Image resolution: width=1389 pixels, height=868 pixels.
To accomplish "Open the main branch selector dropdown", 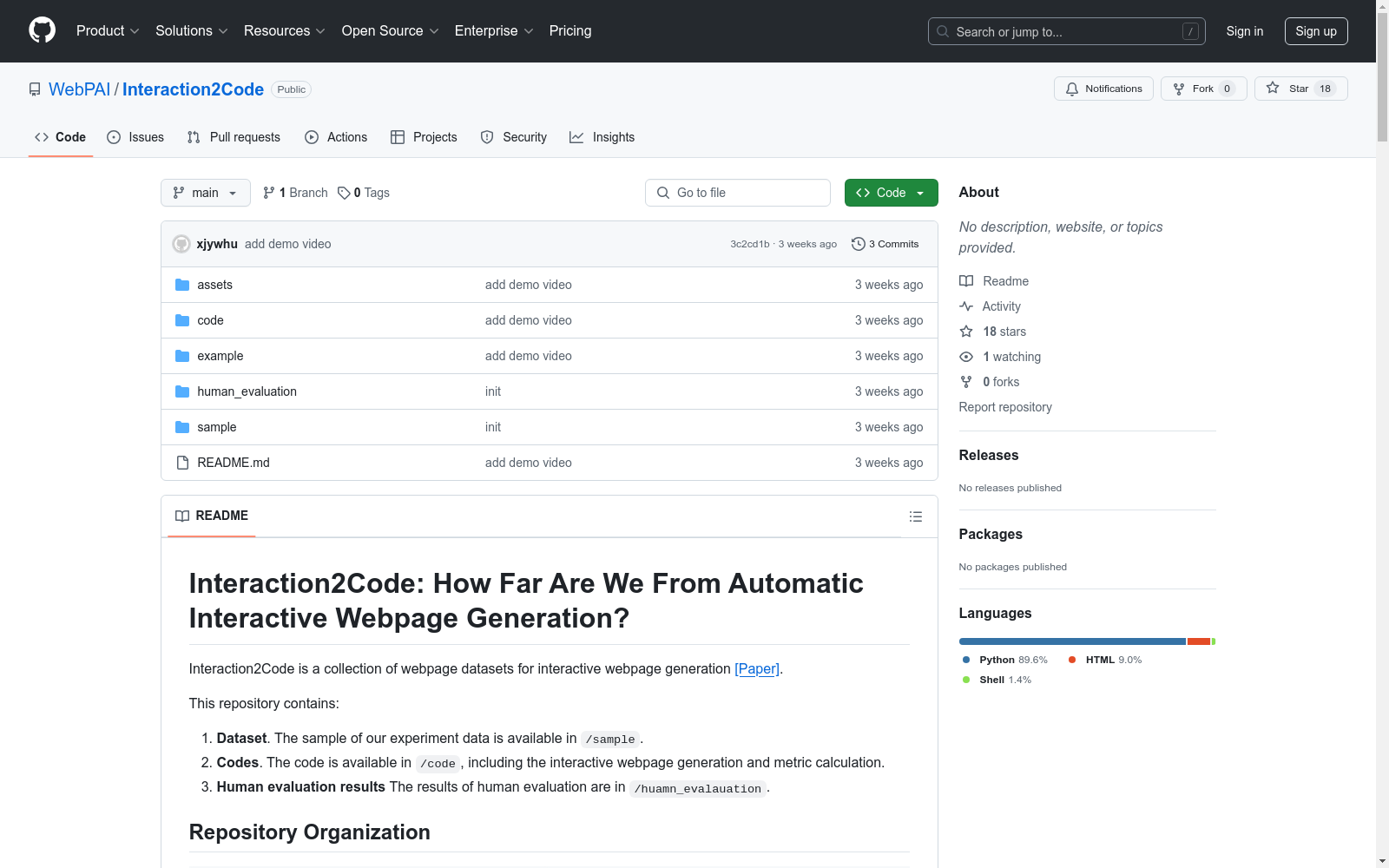I will (x=206, y=193).
